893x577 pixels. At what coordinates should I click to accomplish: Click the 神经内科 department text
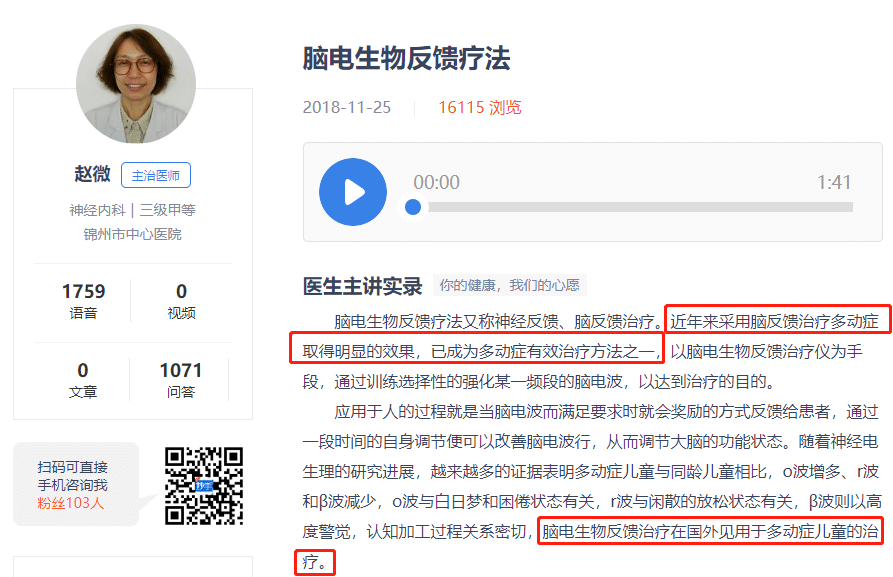(x=96, y=210)
